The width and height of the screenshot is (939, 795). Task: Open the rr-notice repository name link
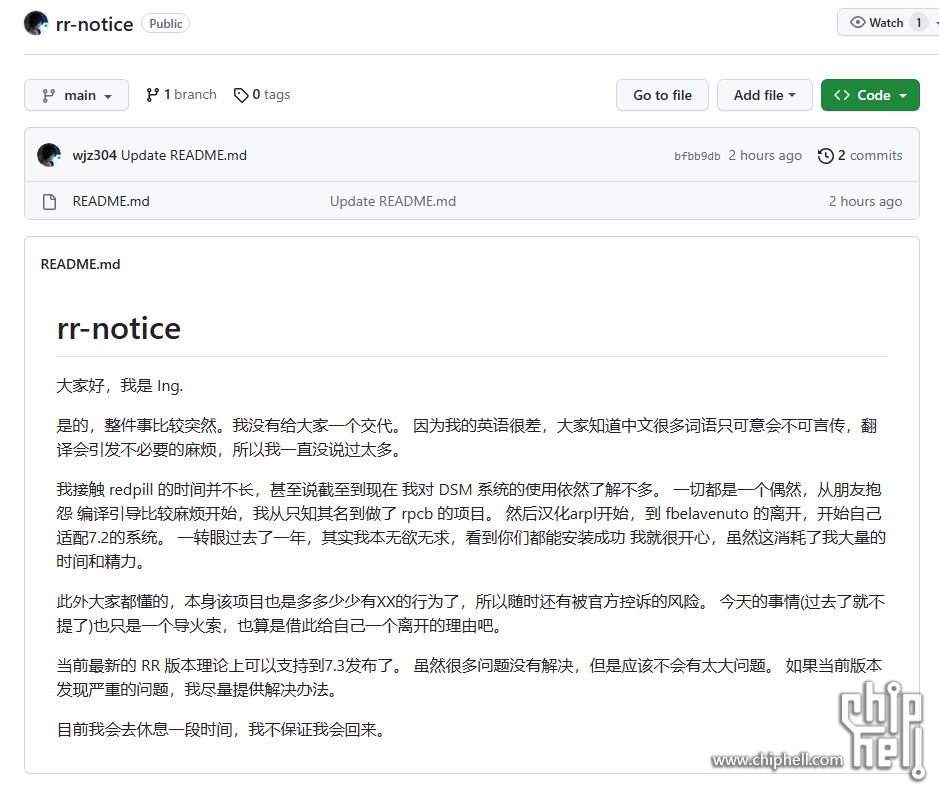click(x=94, y=24)
